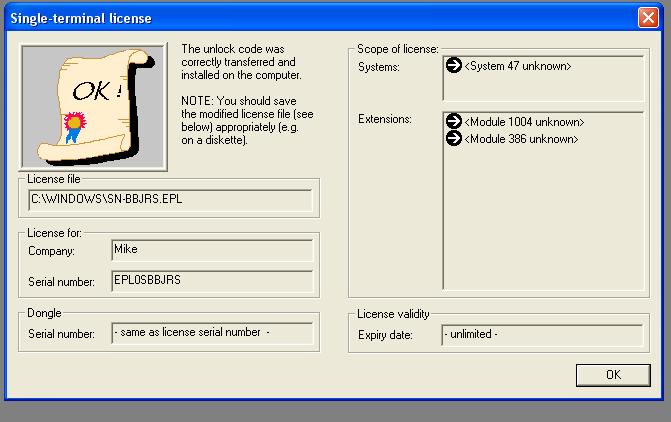Click the arrow icon beside System 47 unknown
Screen dimensions: 671x422
(454, 66)
